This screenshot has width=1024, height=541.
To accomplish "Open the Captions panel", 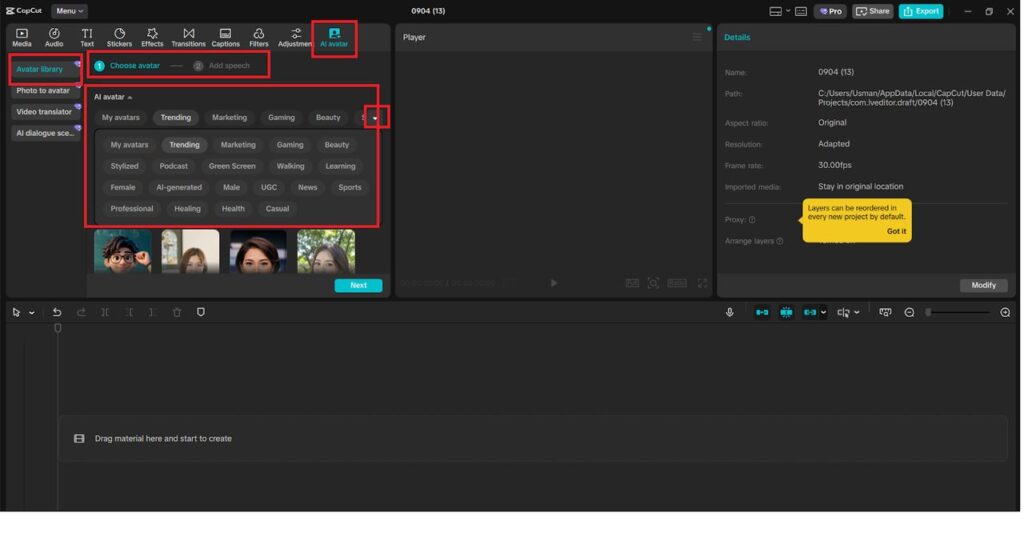I will [x=225, y=37].
